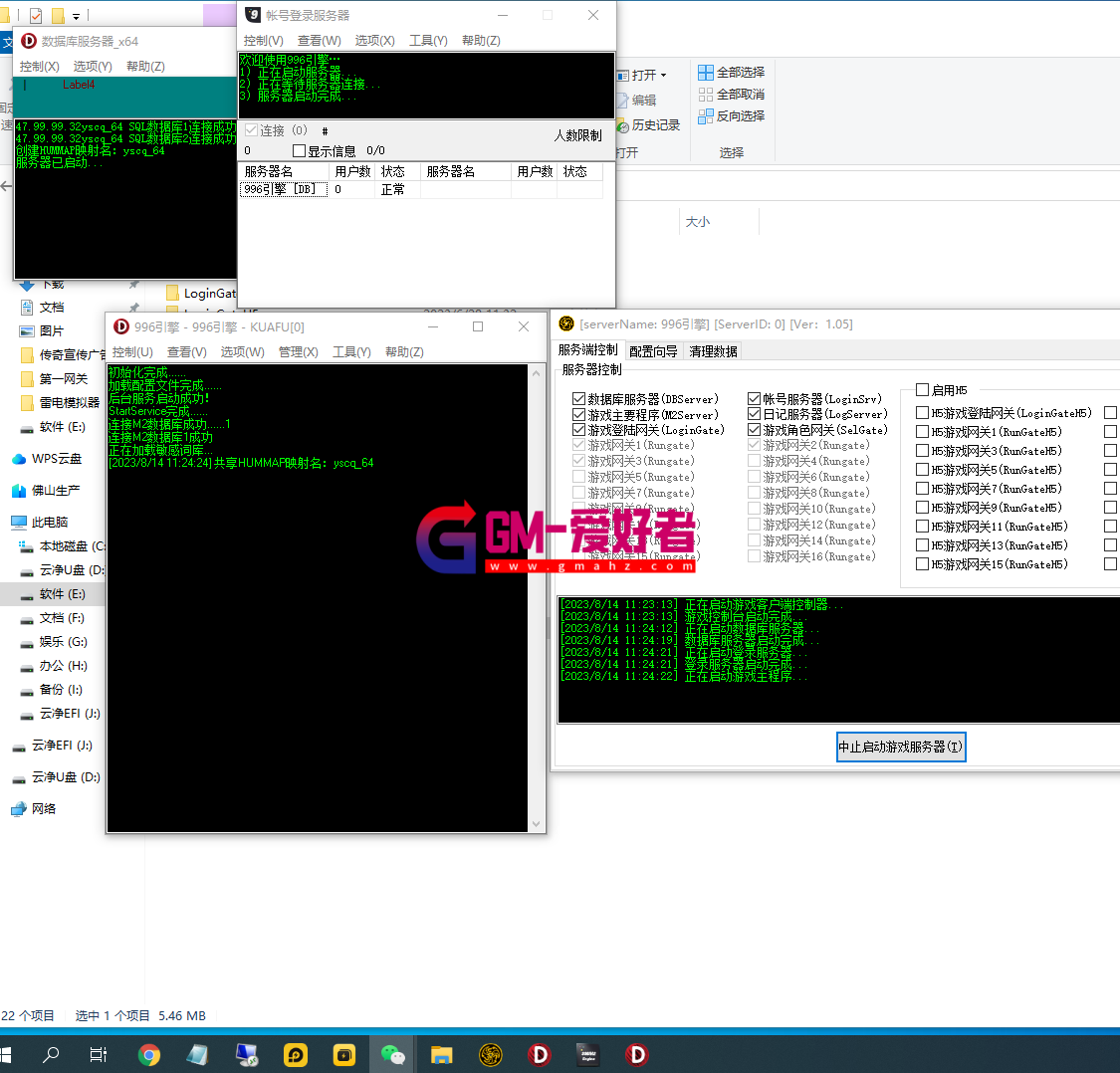Click the golden dragon engine taskbar icon
Image resolution: width=1120 pixels, height=1073 pixels.
click(490, 1054)
